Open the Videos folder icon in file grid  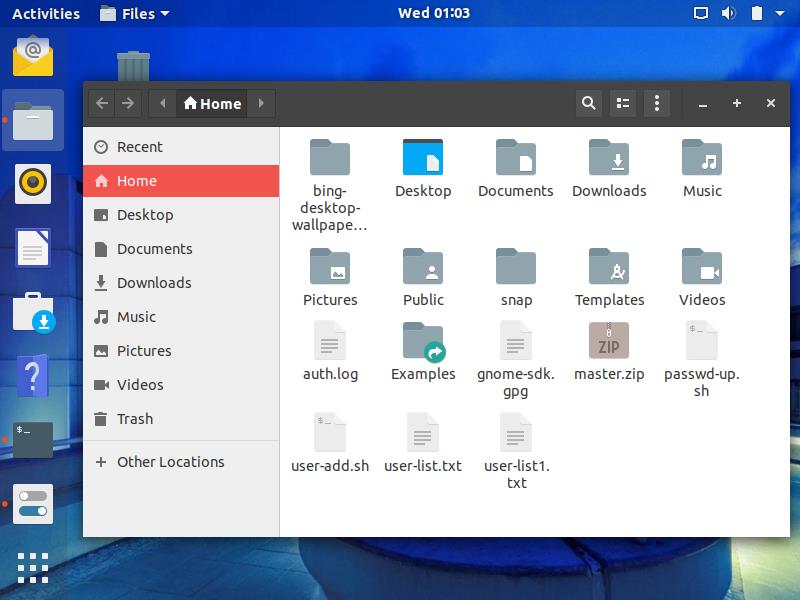[702, 266]
